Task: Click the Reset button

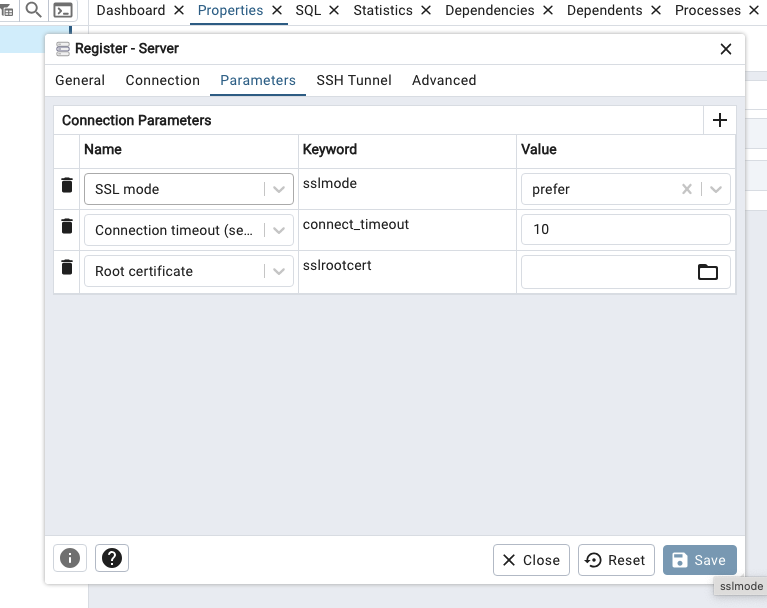Action: (617, 560)
